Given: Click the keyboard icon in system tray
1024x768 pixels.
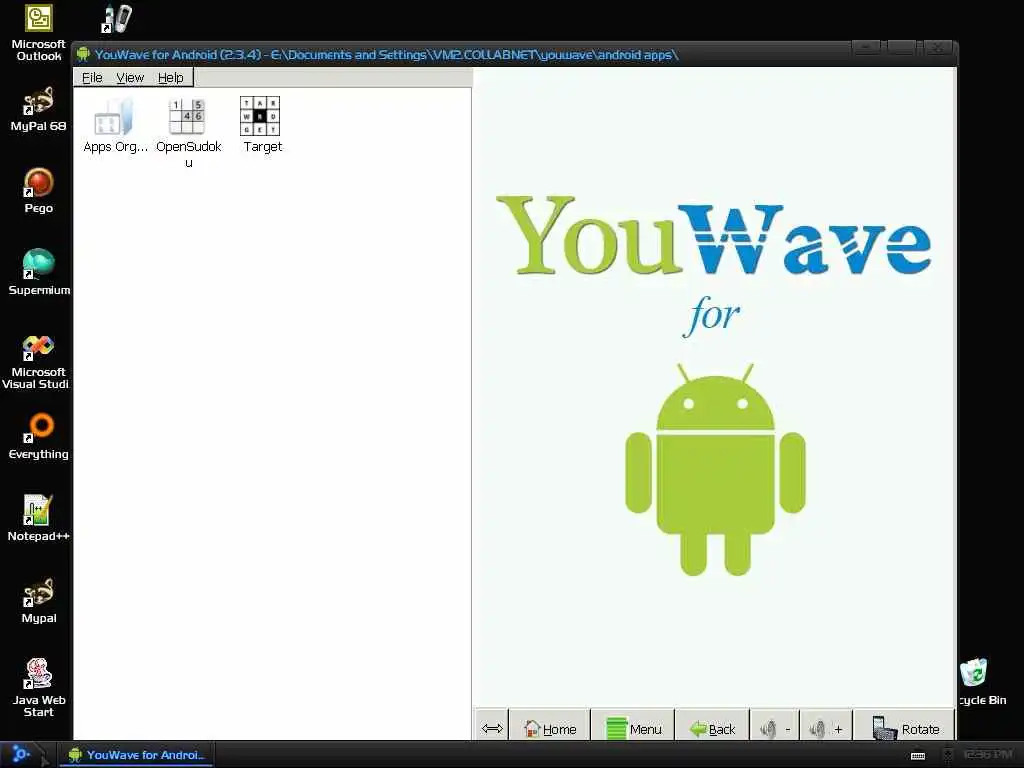Looking at the screenshot, I should (x=918, y=756).
